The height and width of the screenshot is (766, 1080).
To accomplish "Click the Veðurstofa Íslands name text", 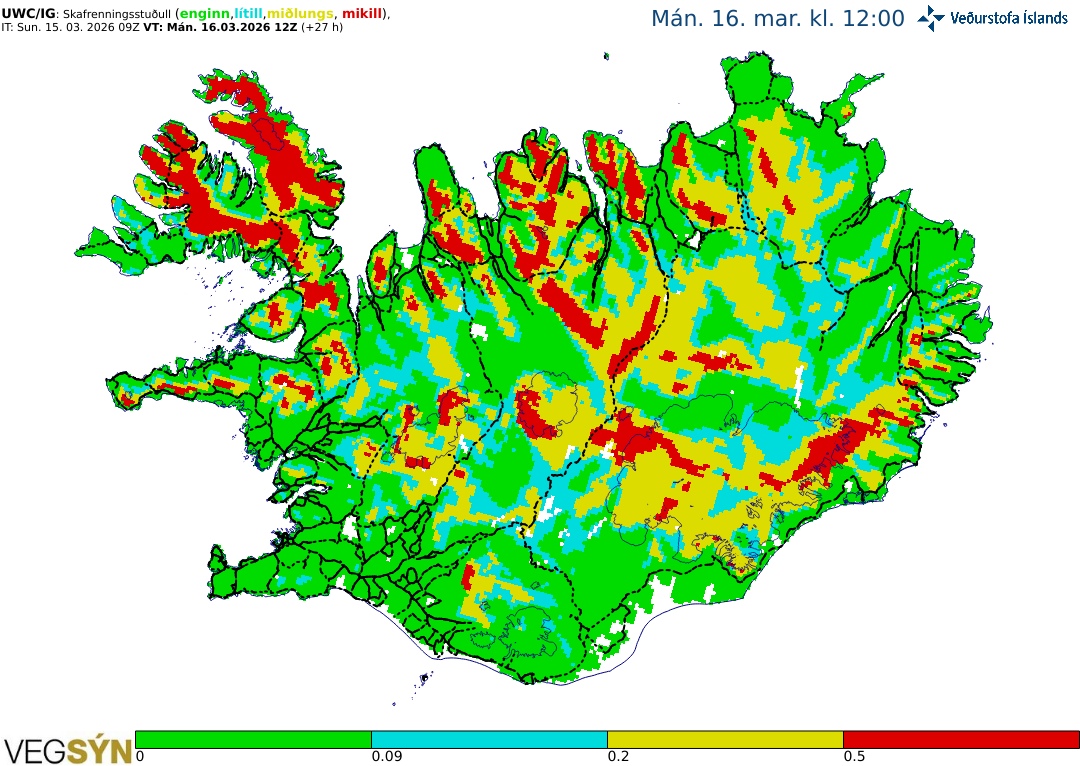I will [1008, 18].
